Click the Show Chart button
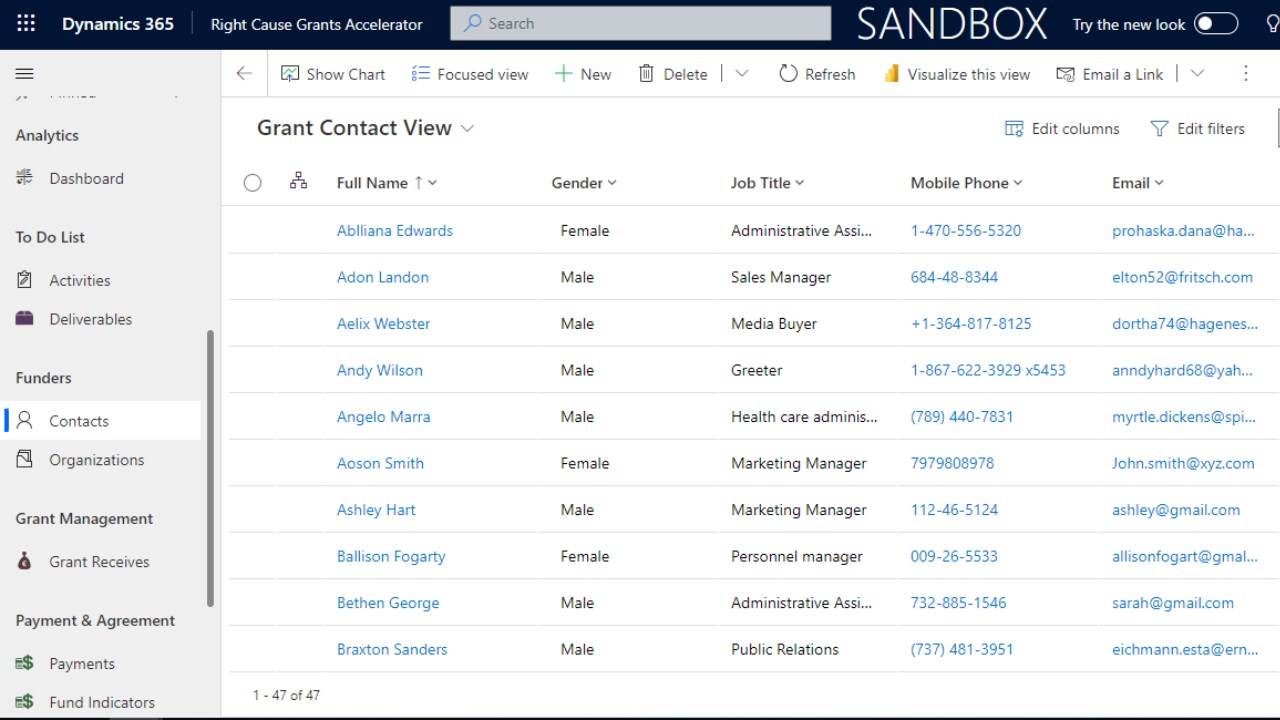The image size is (1280, 720). coord(333,74)
